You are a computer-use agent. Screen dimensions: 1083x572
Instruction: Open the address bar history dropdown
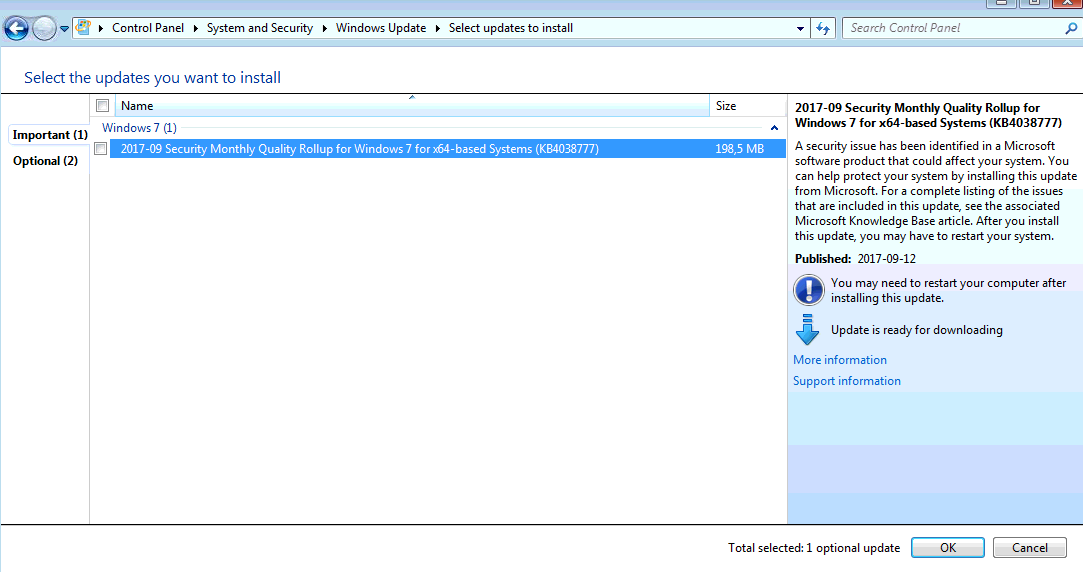tap(801, 28)
